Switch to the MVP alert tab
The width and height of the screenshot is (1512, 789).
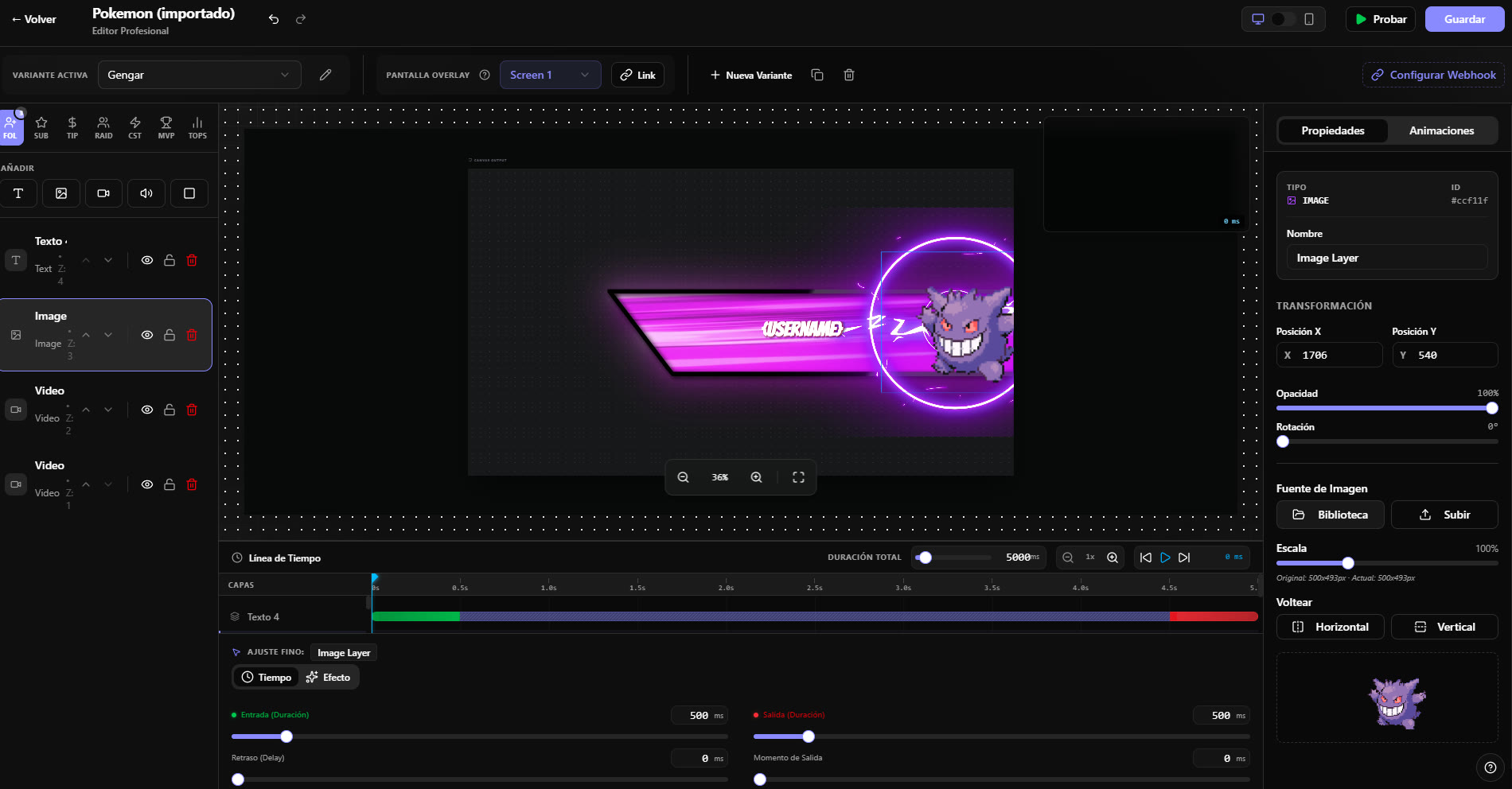pos(166,127)
